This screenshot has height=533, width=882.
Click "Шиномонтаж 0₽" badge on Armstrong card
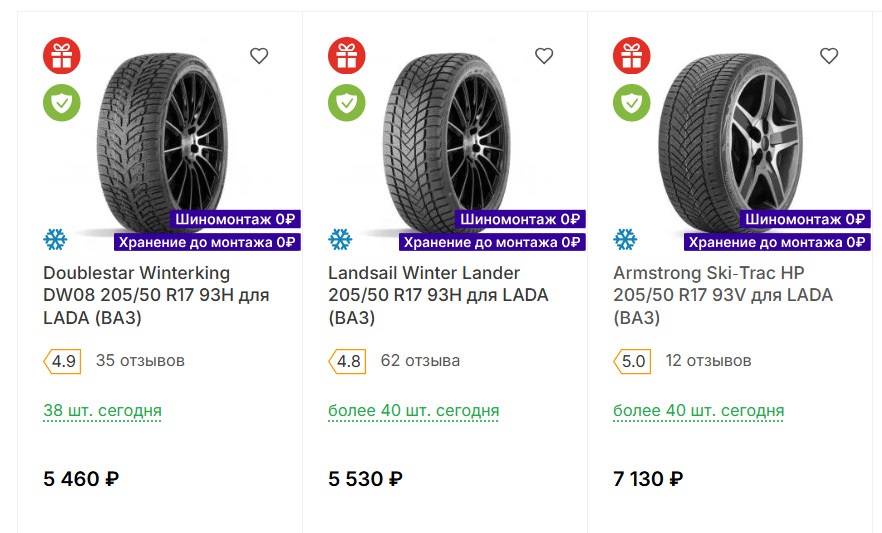click(805, 219)
